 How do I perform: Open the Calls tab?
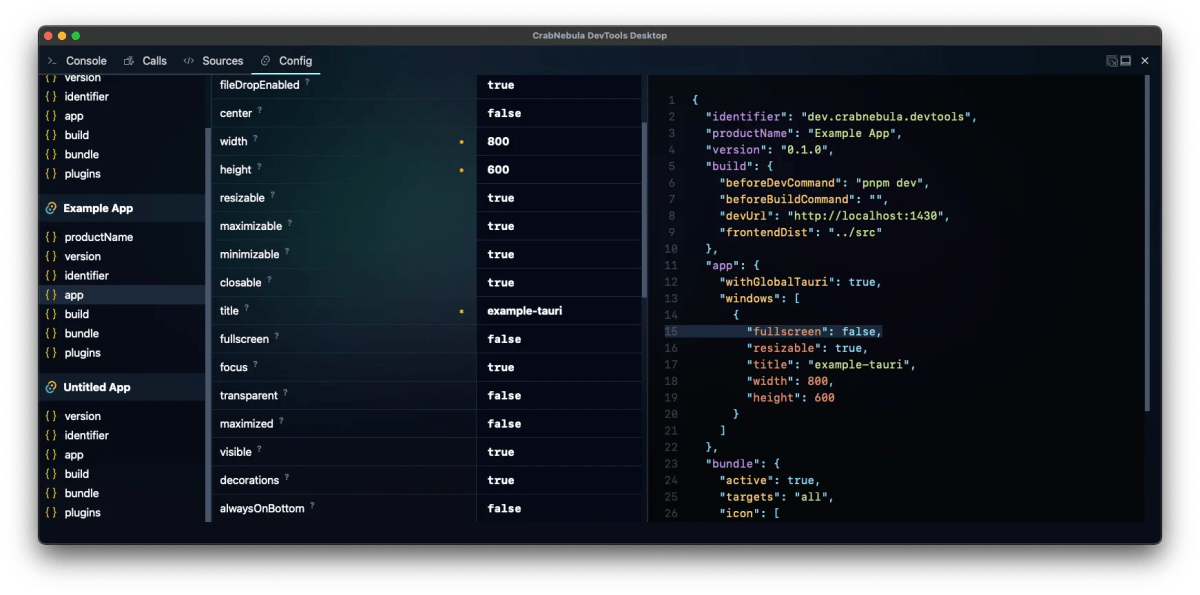pos(145,61)
